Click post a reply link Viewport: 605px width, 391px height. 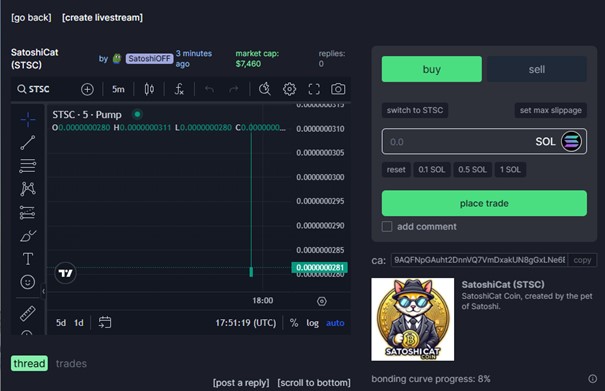coord(241,383)
